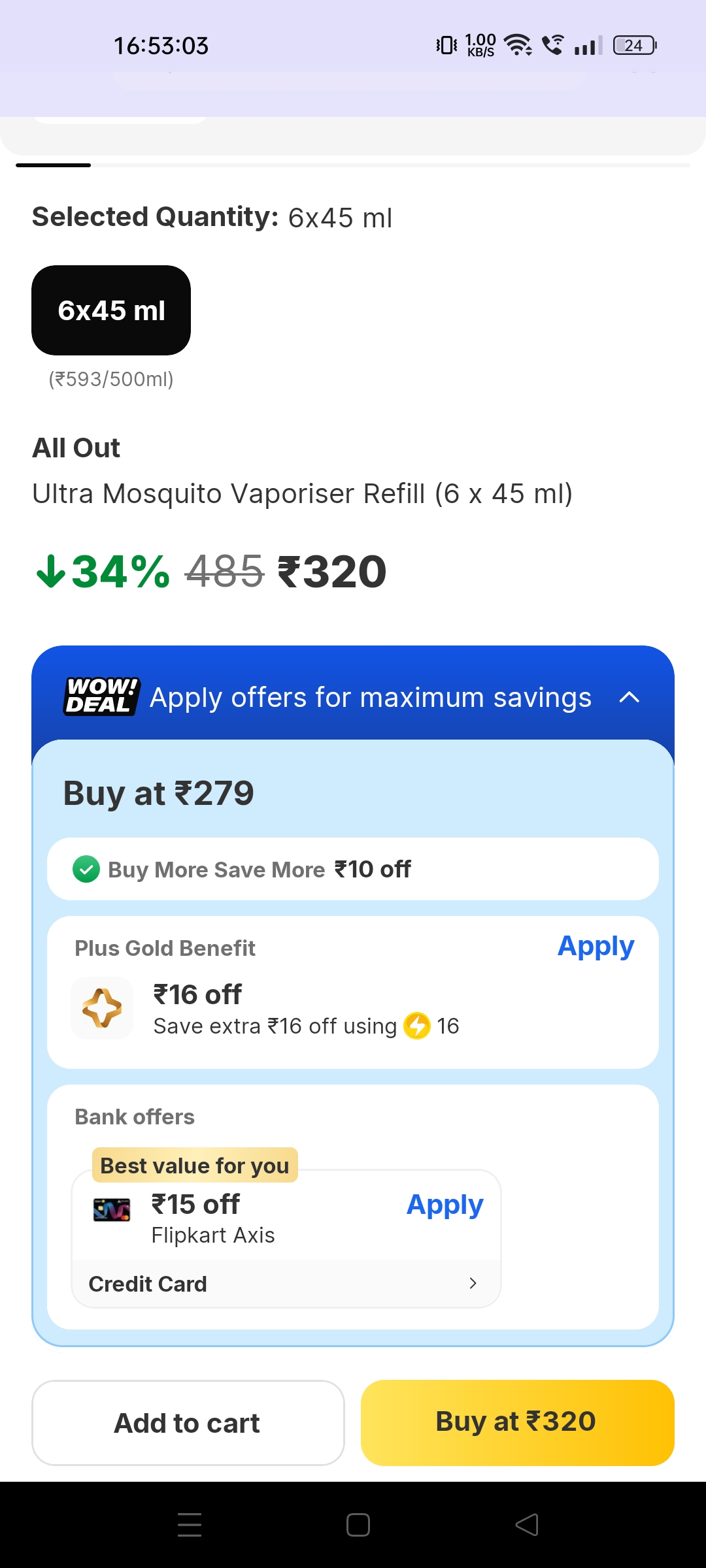Tap the WOW! DEAL badge icon
Image resolution: width=706 pixels, height=1568 pixels.
coord(101,696)
